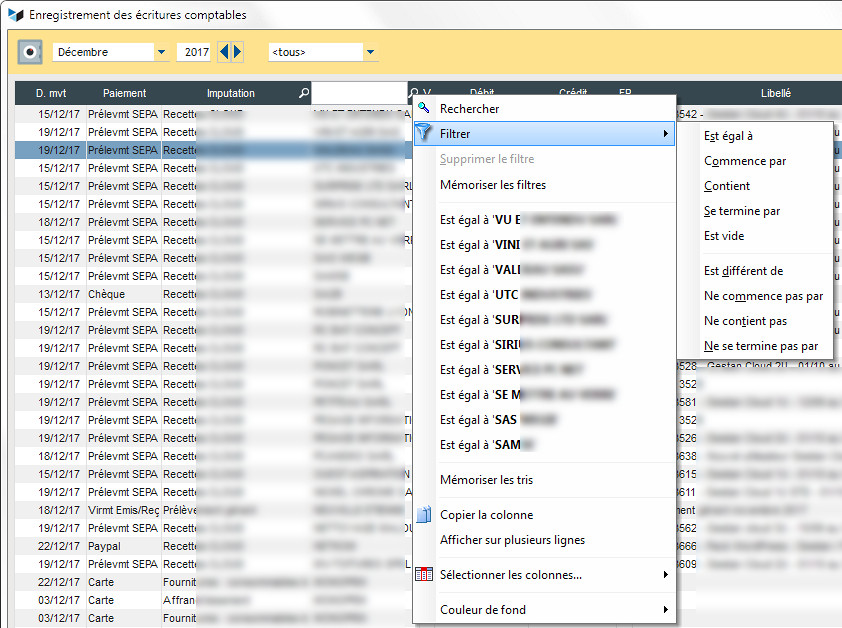Select the 'Contient' filter option
The width and height of the screenshot is (842, 628).
727,186
